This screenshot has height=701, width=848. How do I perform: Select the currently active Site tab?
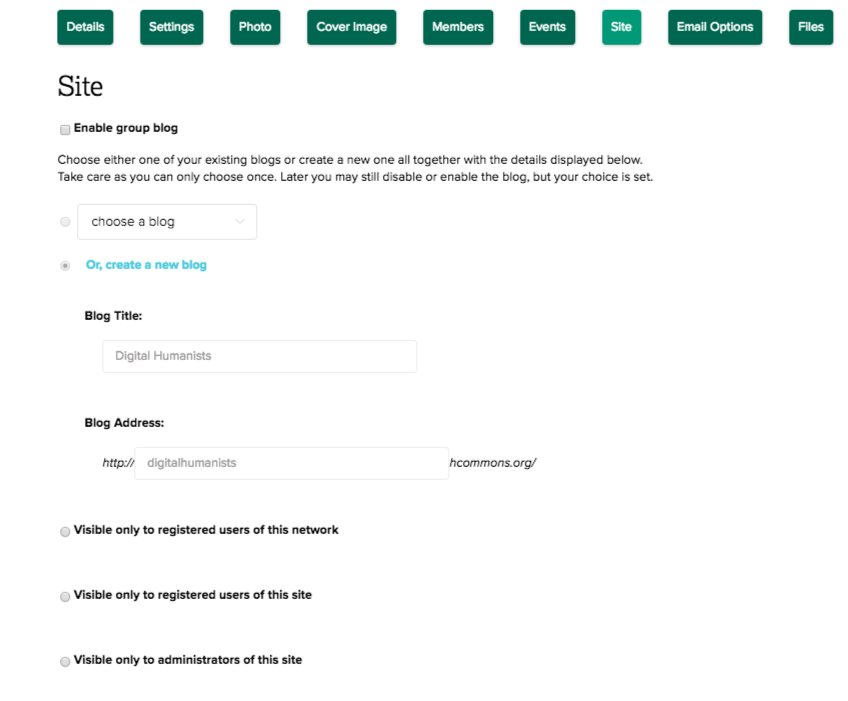621,27
